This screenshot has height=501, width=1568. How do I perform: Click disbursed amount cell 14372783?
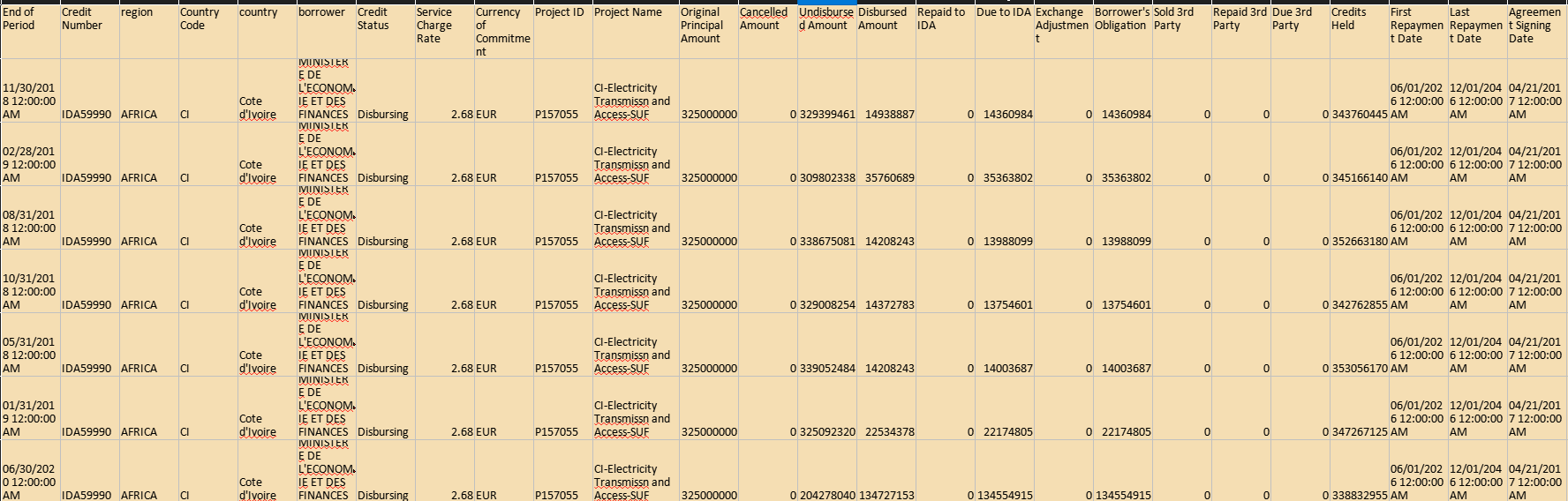[x=886, y=281]
